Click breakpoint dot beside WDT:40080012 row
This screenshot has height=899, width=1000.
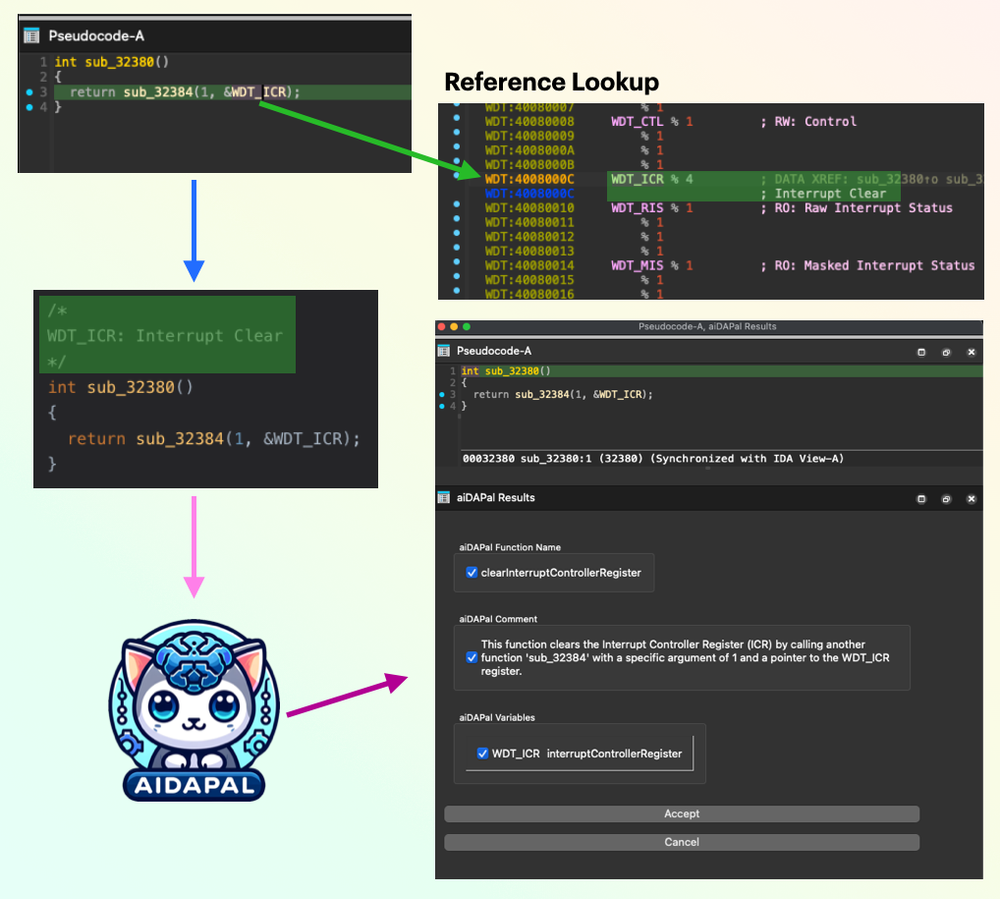click(x=457, y=233)
